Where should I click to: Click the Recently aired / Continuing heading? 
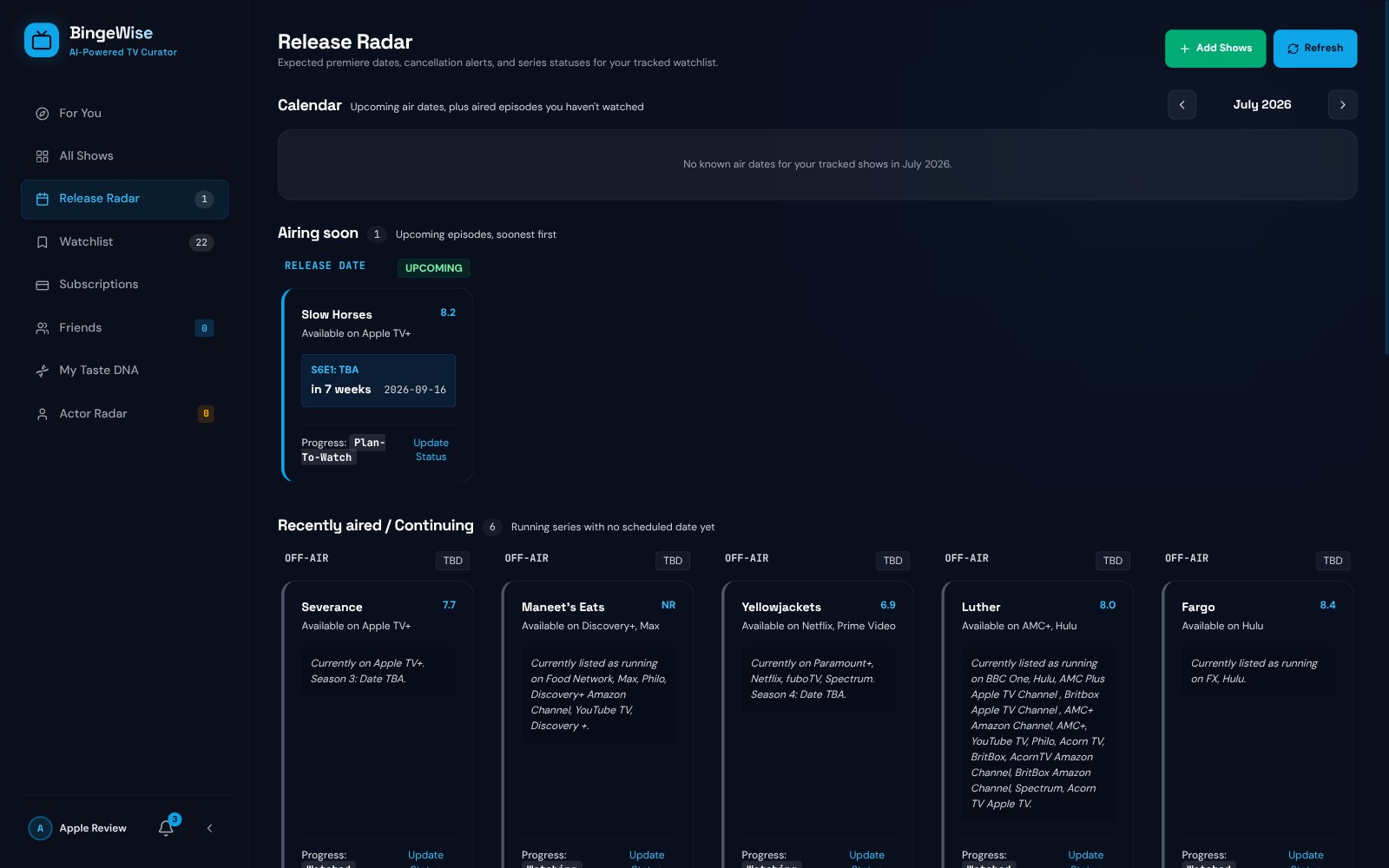pyautogui.click(x=376, y=526)
